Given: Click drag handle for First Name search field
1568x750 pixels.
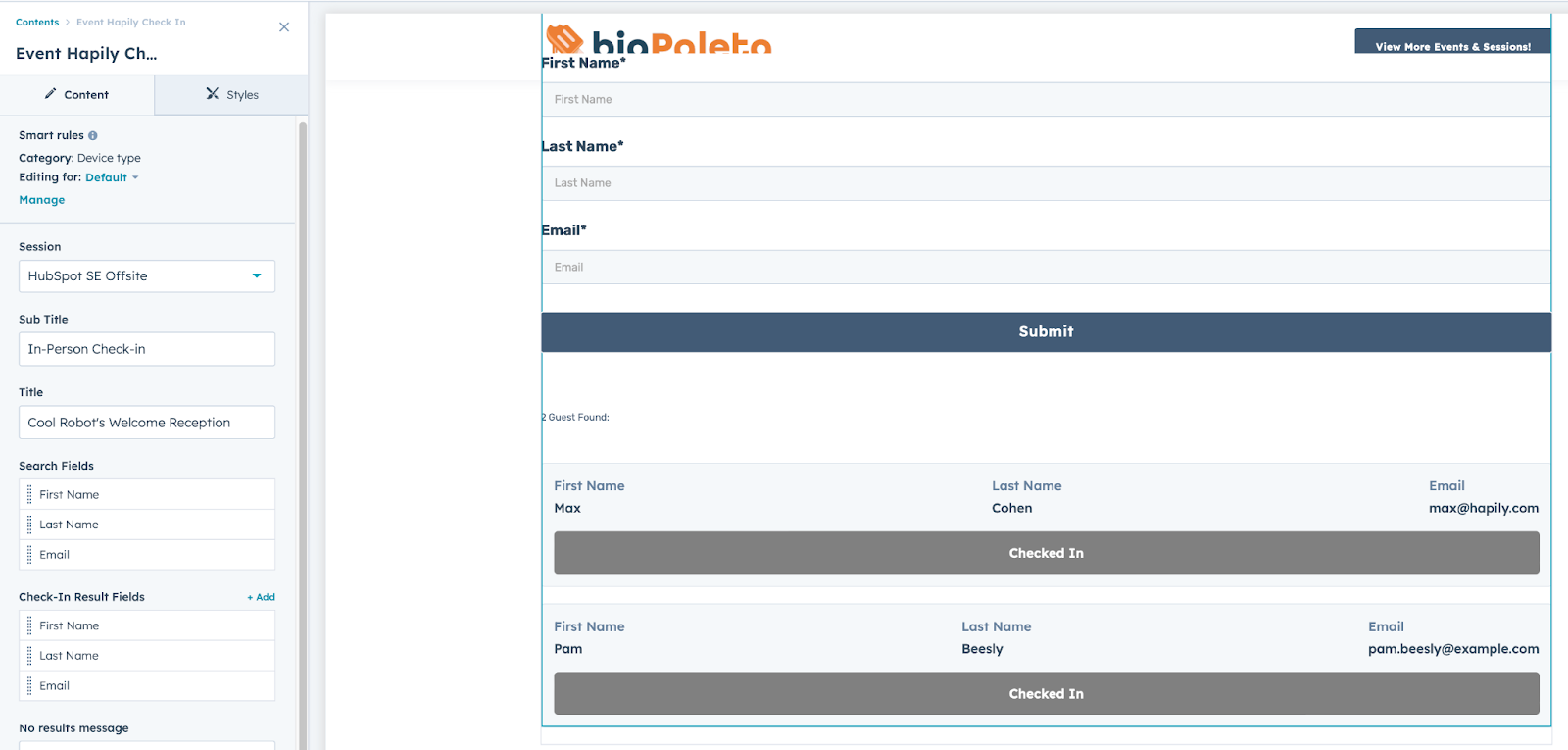Looking at the screenshot, I should click(x=29, y=495).
